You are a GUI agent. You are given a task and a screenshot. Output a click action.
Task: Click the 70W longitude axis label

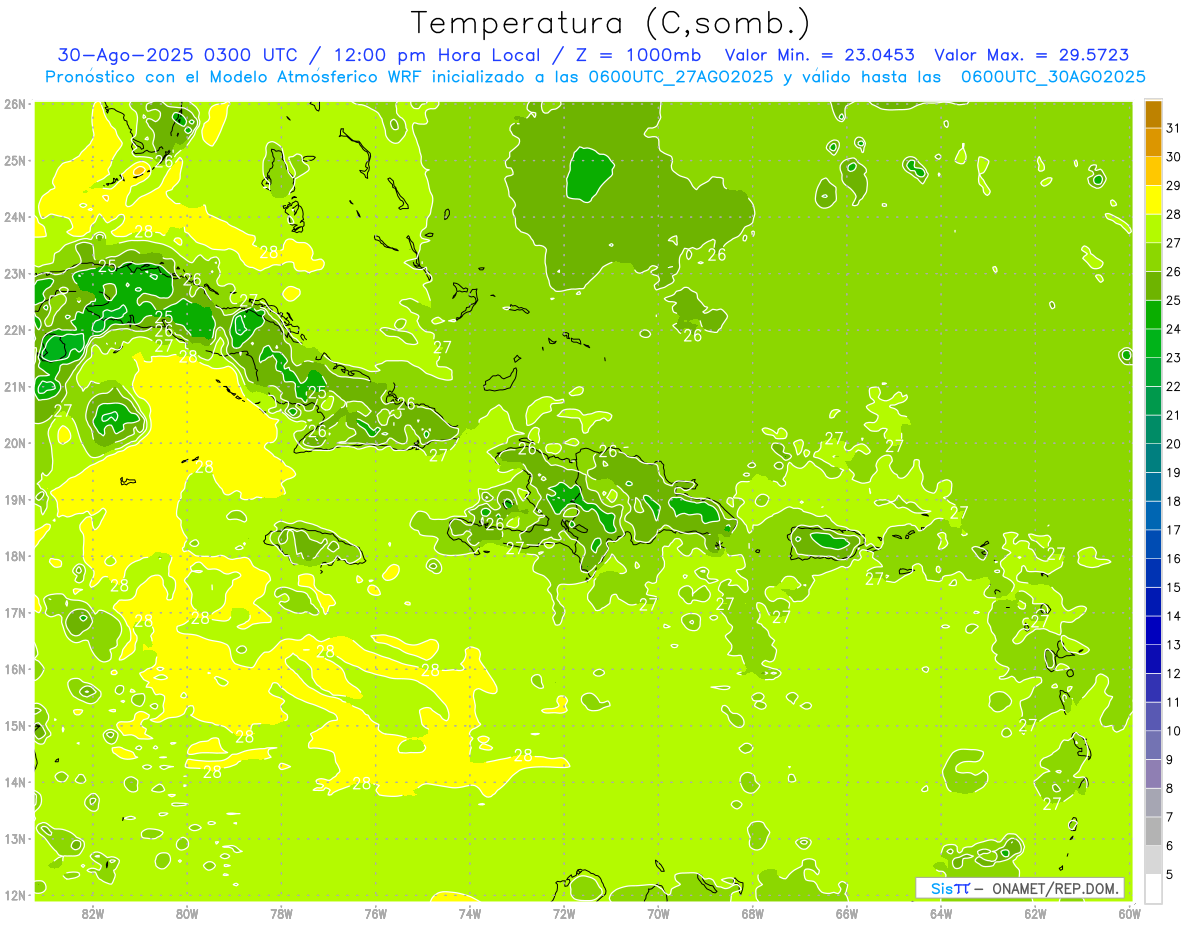pyautogui.click(x=658, y=912)
